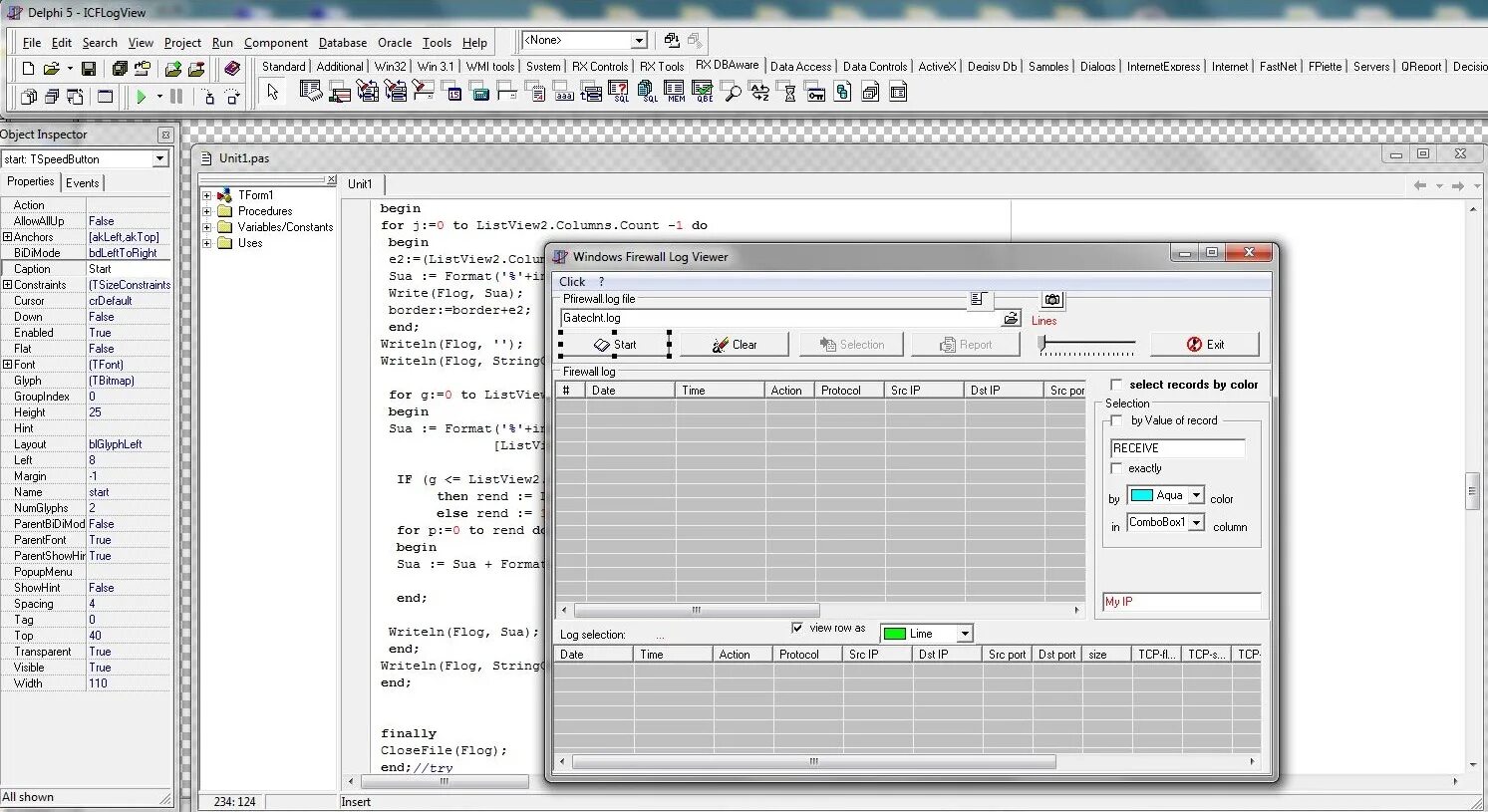The image size is (1488, 812).
Task: Switch to the Events tab in Object Inspector
Action: (x=82, y=183)
